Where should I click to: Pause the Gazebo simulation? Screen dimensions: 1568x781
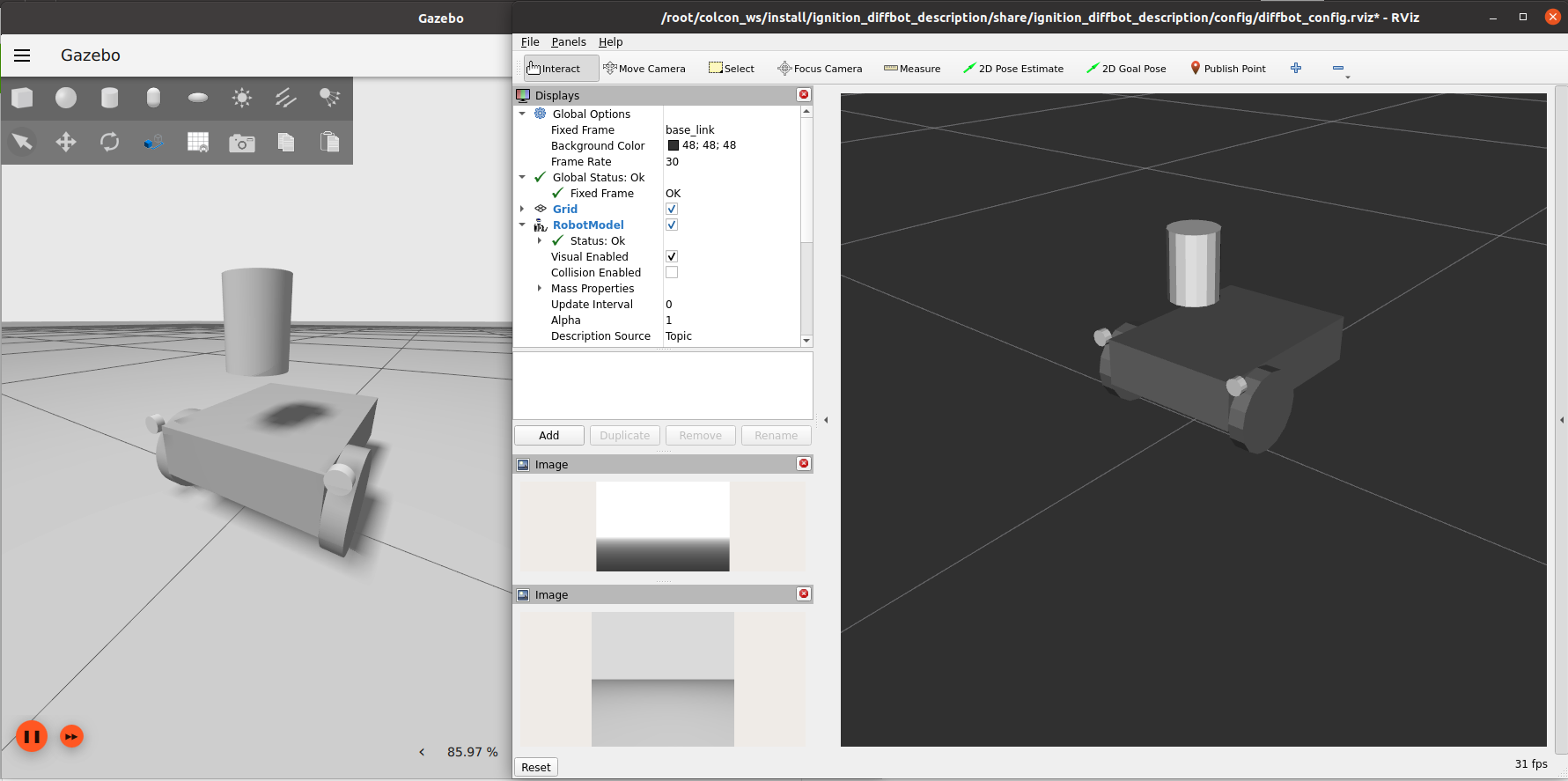[x=32, y=736]
